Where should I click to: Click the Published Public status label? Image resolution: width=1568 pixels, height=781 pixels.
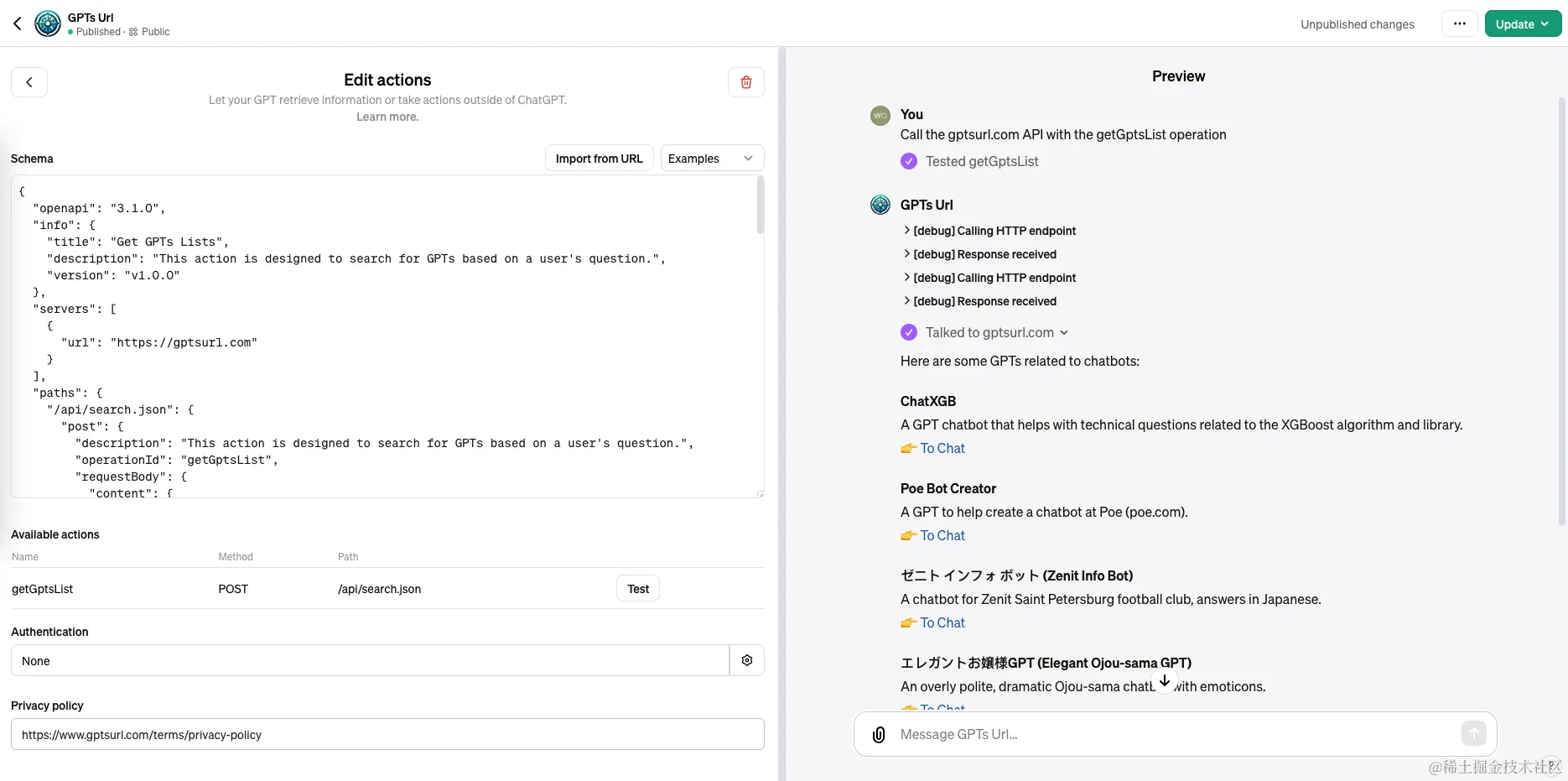click(x=119, y=32)
